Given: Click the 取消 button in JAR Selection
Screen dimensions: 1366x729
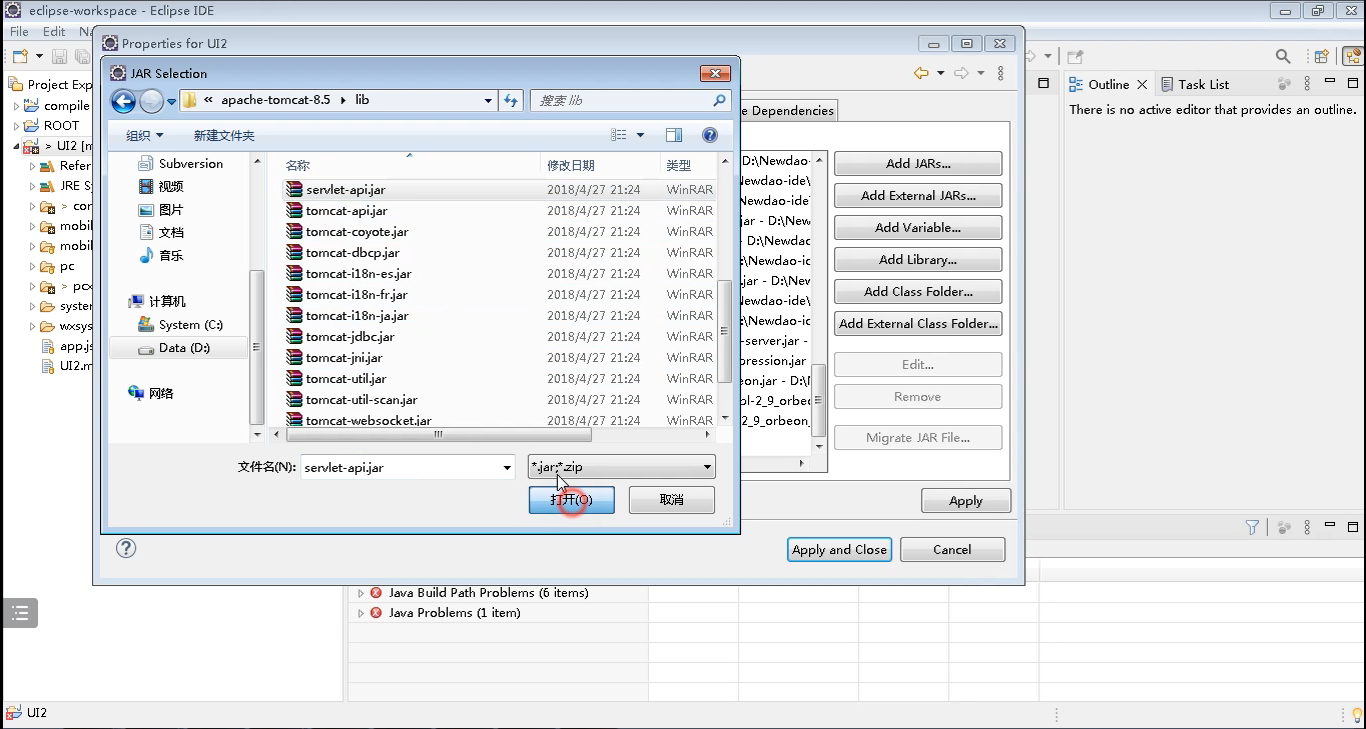Looking at the screenshot, I should point(671,500).
